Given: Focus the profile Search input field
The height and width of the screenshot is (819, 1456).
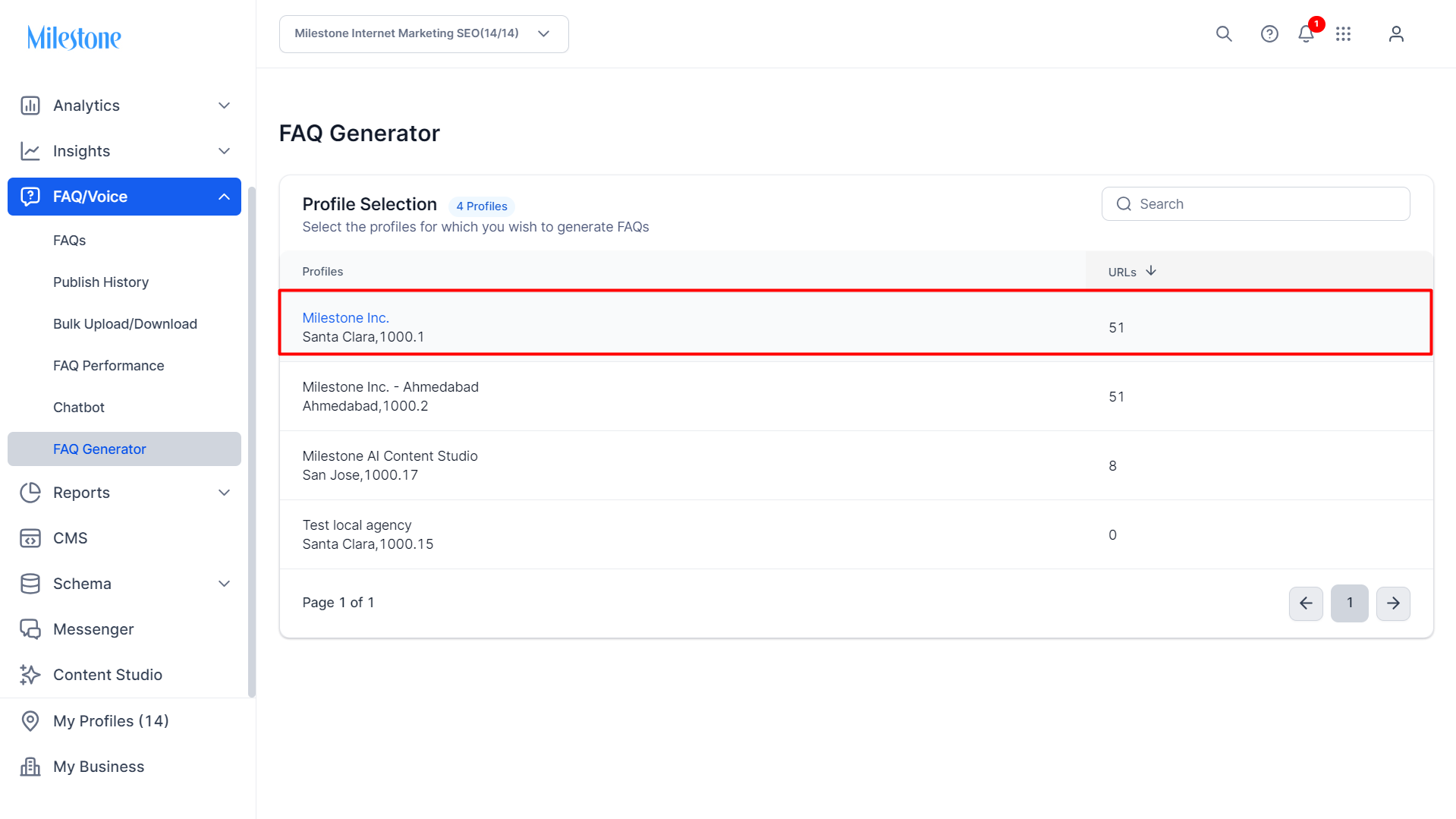Looking at the screenshot, I should click(1256, 204).
